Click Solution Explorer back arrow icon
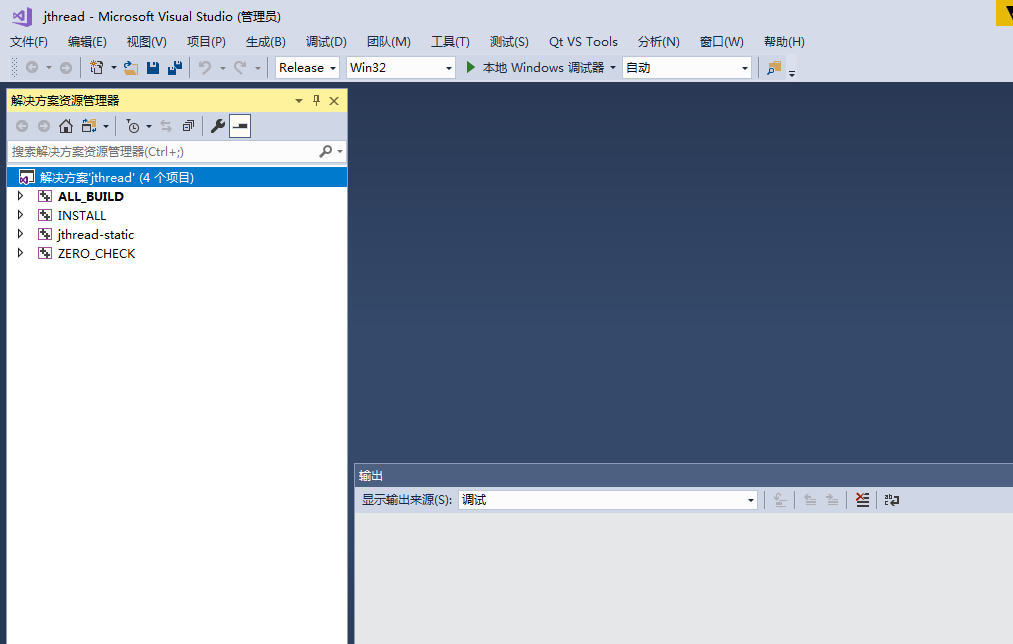The width and height of the screenshot is (1013, 644). pyautogui.click(x=22, y=126)
